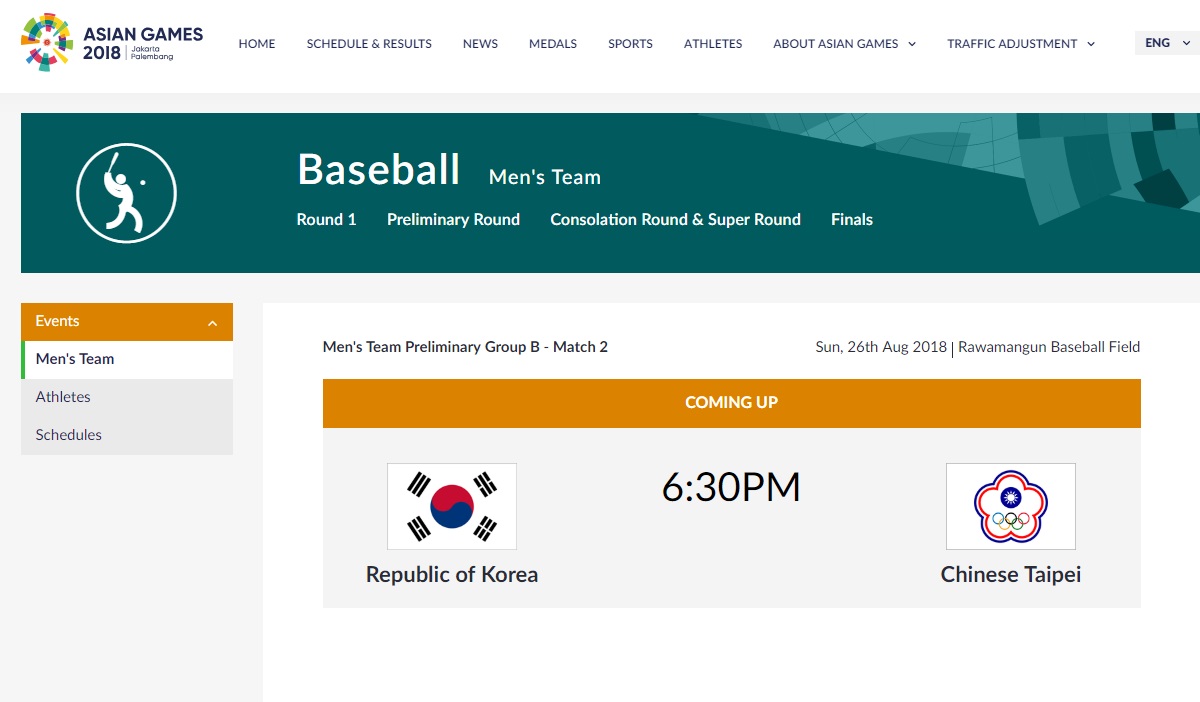Select the Preliminary Round tab

pos(453,220)
